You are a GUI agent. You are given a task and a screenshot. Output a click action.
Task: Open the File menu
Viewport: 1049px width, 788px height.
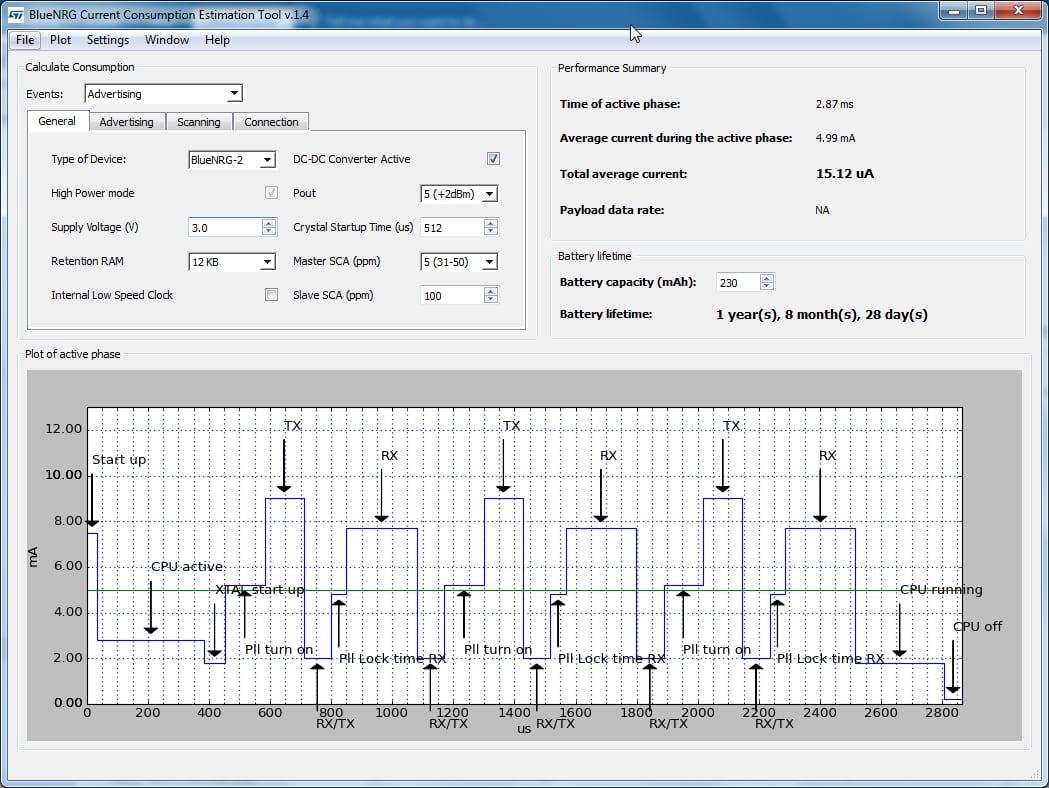pos(25,40)
